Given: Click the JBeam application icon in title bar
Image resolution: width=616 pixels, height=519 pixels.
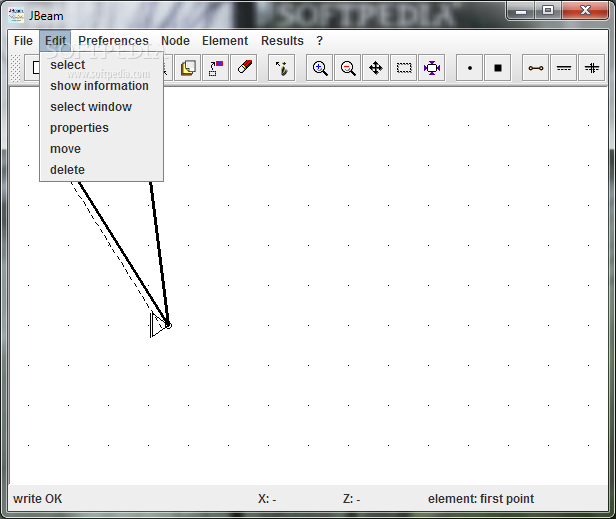Looking at the screenshot, I should (16, 16).
